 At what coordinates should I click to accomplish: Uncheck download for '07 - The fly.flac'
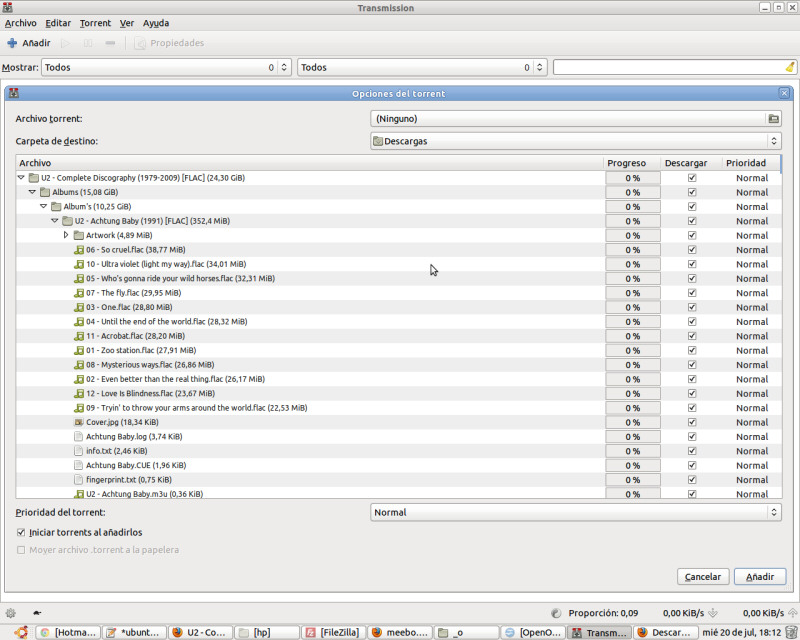(692, 293)
